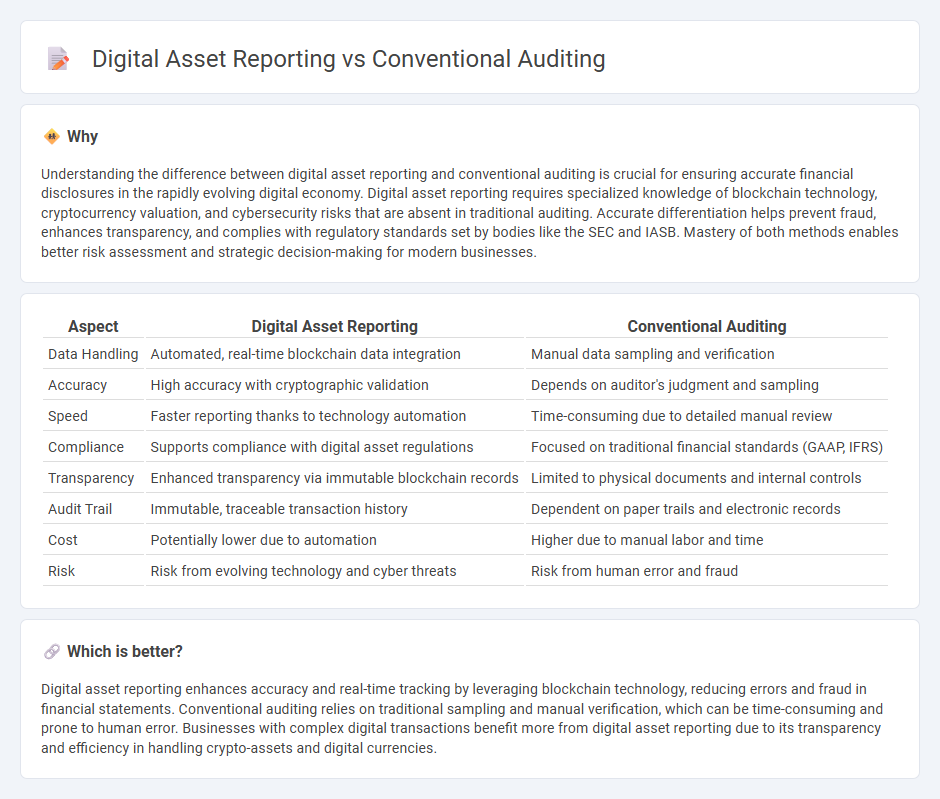
Task: Click the paragraph starting Digital asset reporting enhances accuracy
Action: 462,719
